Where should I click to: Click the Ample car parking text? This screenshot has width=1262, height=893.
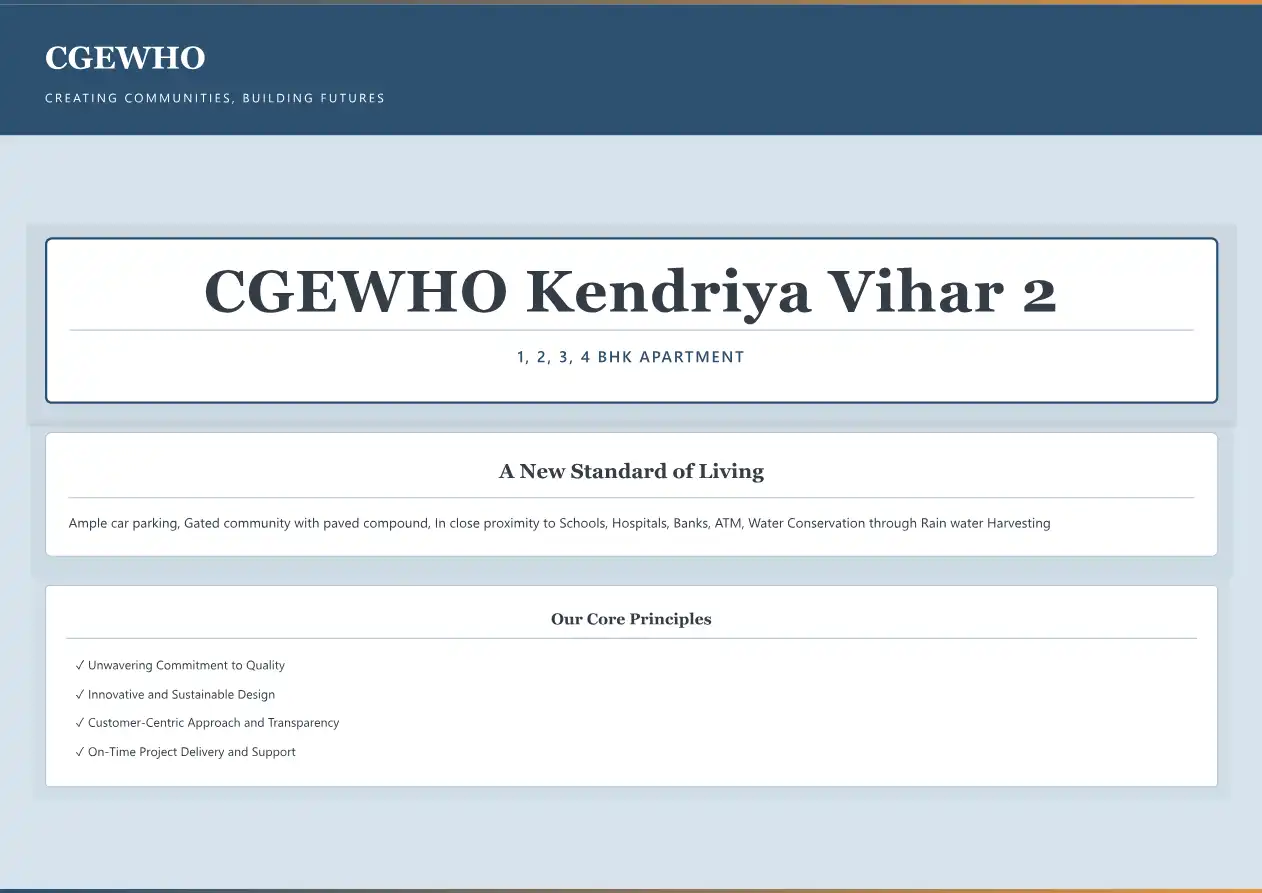(x=122, y=523)
